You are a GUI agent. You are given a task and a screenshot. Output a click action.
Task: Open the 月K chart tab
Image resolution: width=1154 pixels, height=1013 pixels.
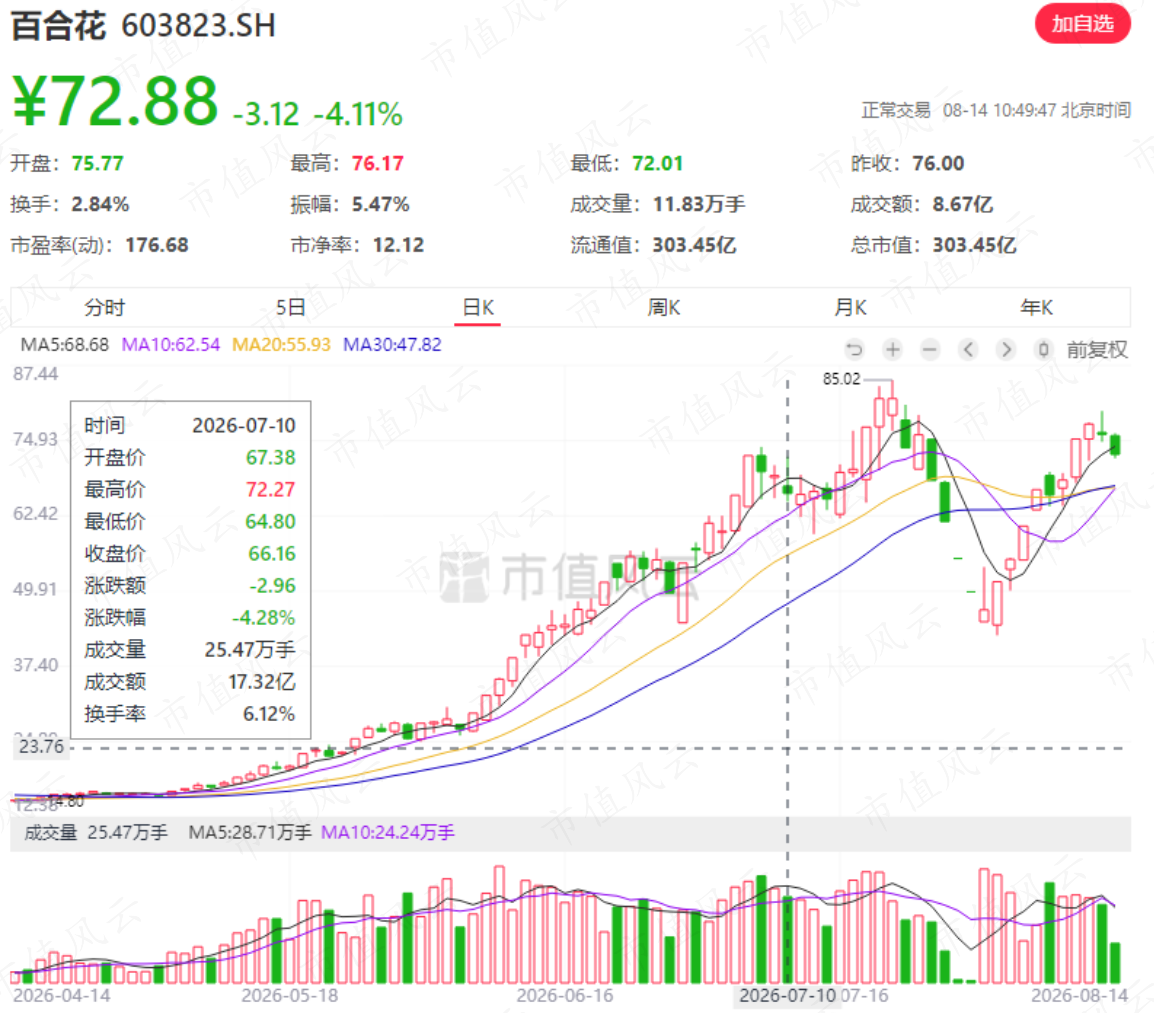(850, 307)
